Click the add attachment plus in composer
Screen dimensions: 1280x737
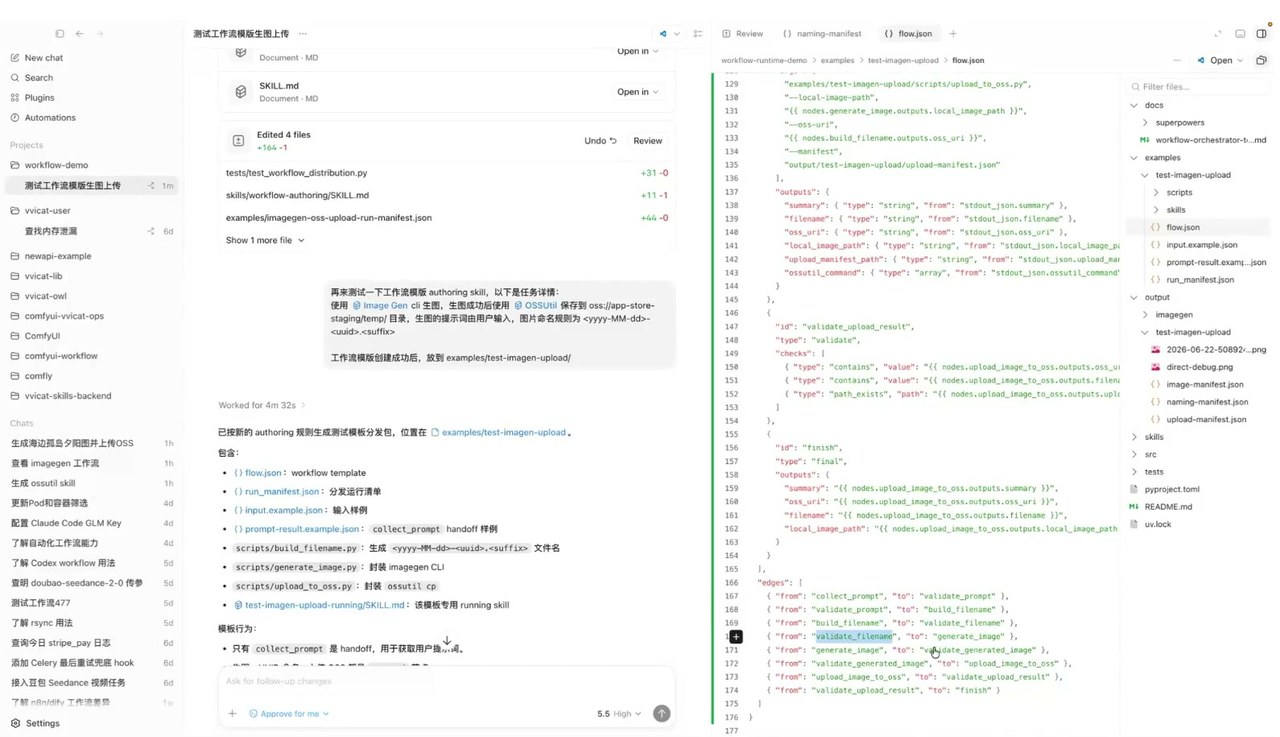coord(232,714)
